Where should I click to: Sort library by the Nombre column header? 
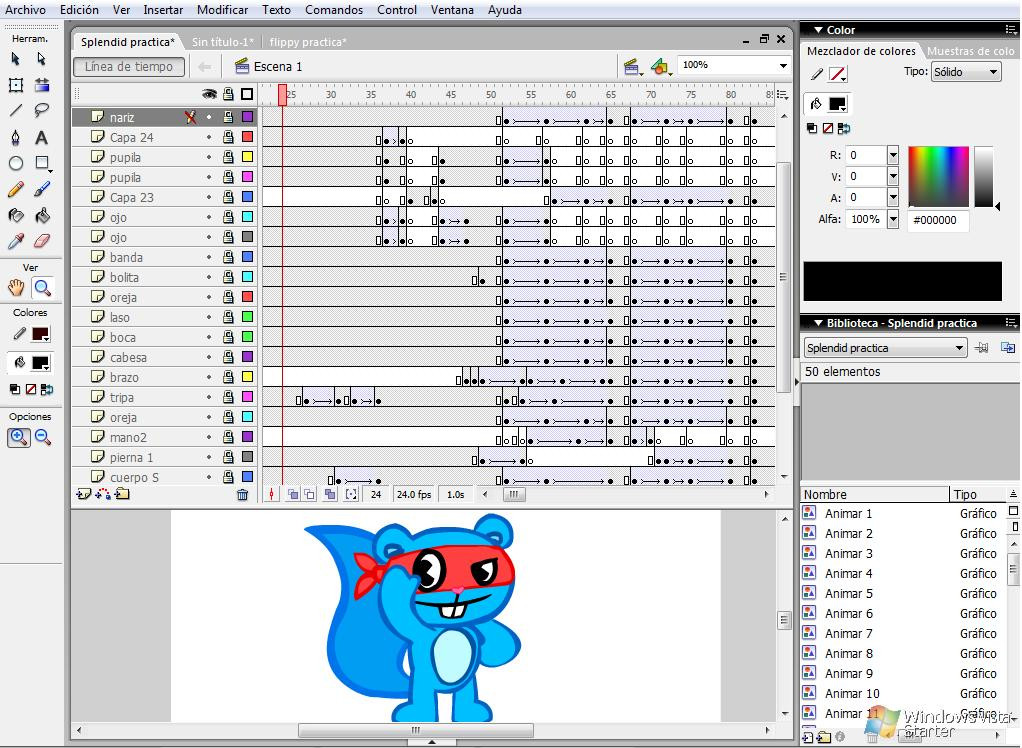point(875,495)
